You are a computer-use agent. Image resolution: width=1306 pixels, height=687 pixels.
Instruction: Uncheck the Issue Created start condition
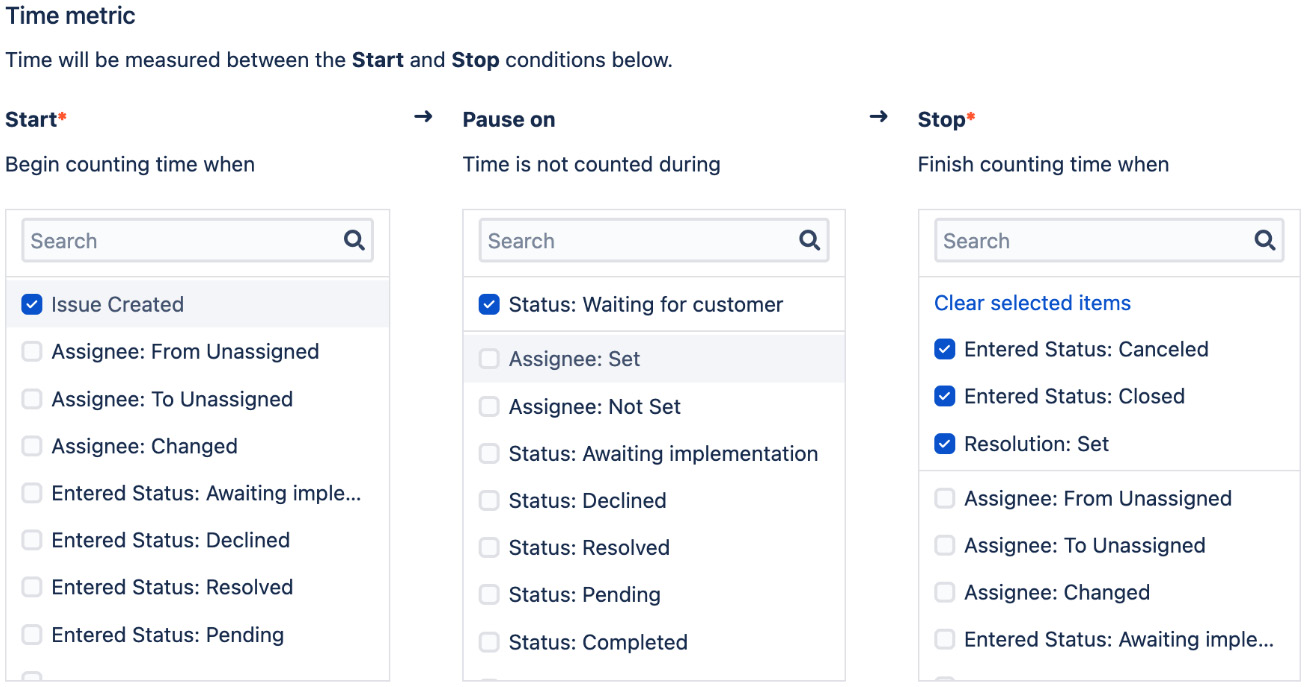coord(32,304)
